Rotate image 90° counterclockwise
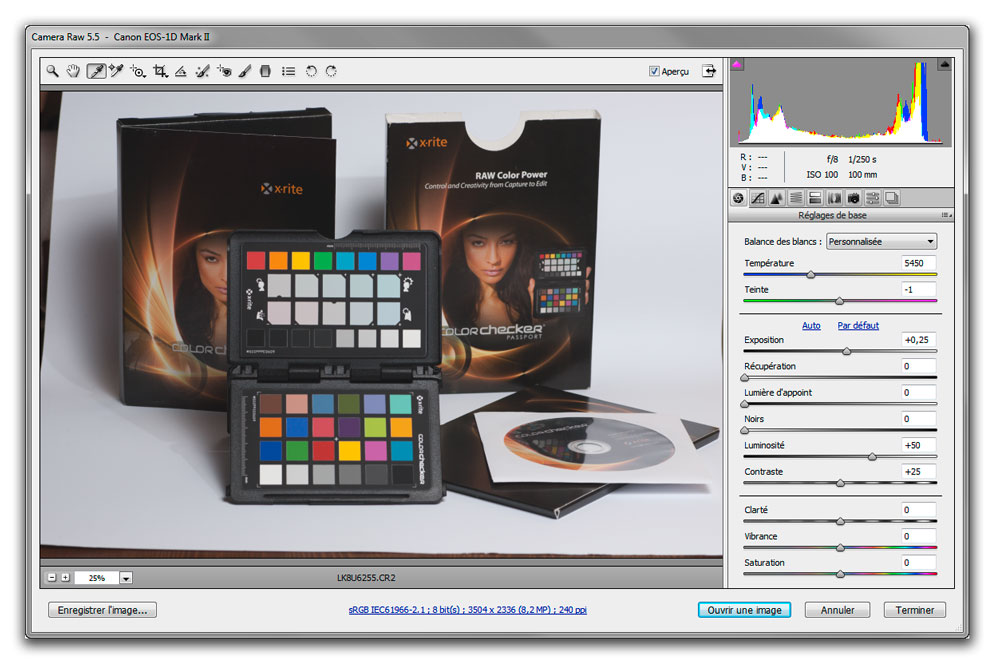This screenshot has height=670, width=1000. click(x=311, y=71)
